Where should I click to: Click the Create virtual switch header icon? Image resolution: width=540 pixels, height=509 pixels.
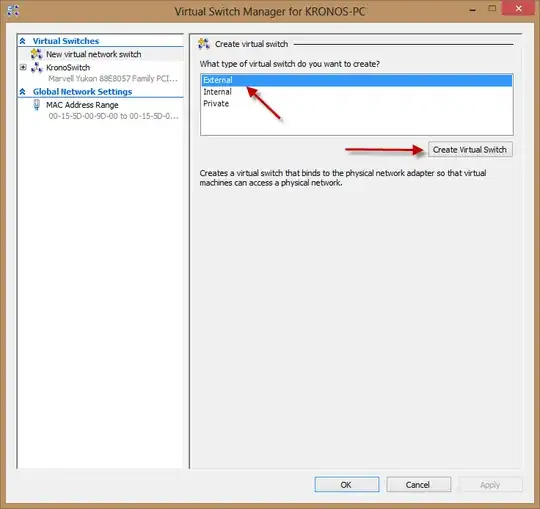(204, 44)
